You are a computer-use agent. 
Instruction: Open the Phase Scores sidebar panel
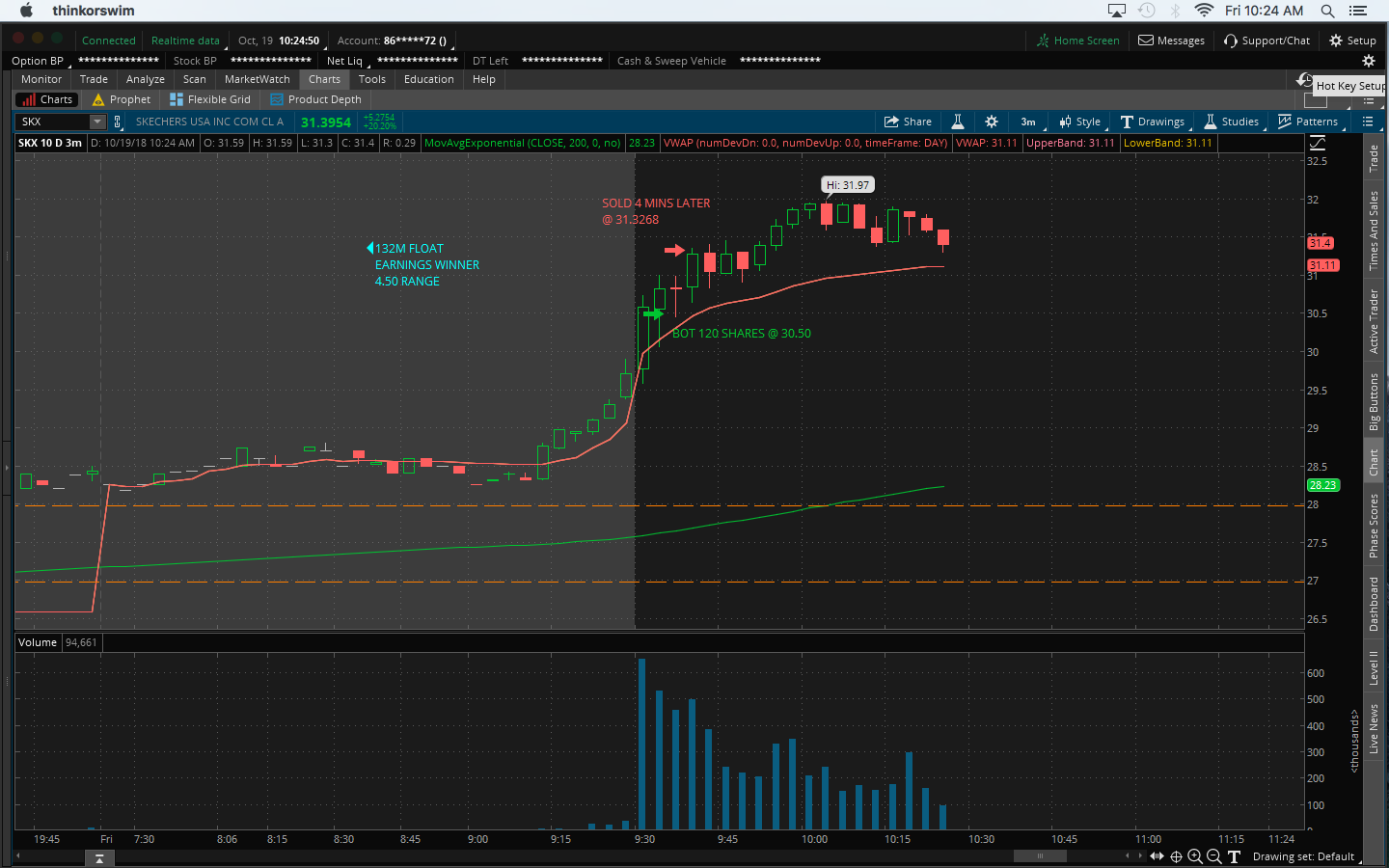tap(1374, 526)
